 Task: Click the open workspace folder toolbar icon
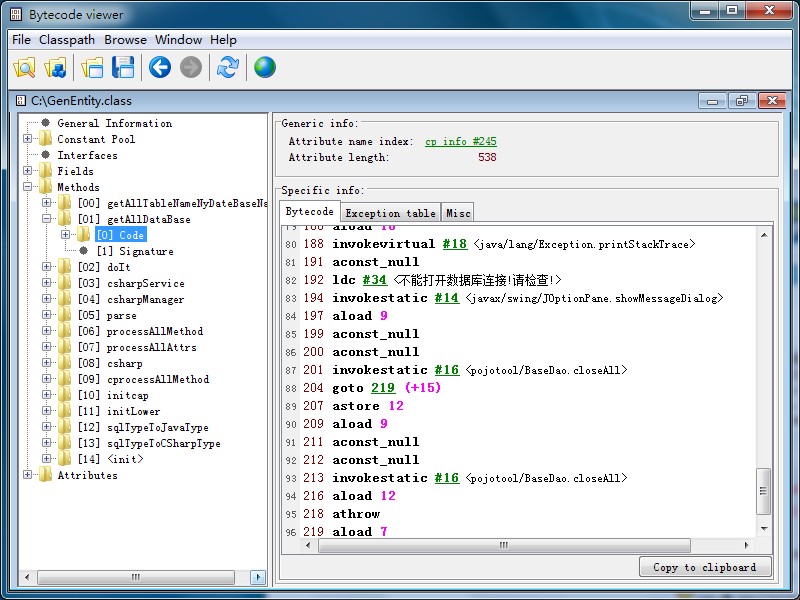[93, 68]
